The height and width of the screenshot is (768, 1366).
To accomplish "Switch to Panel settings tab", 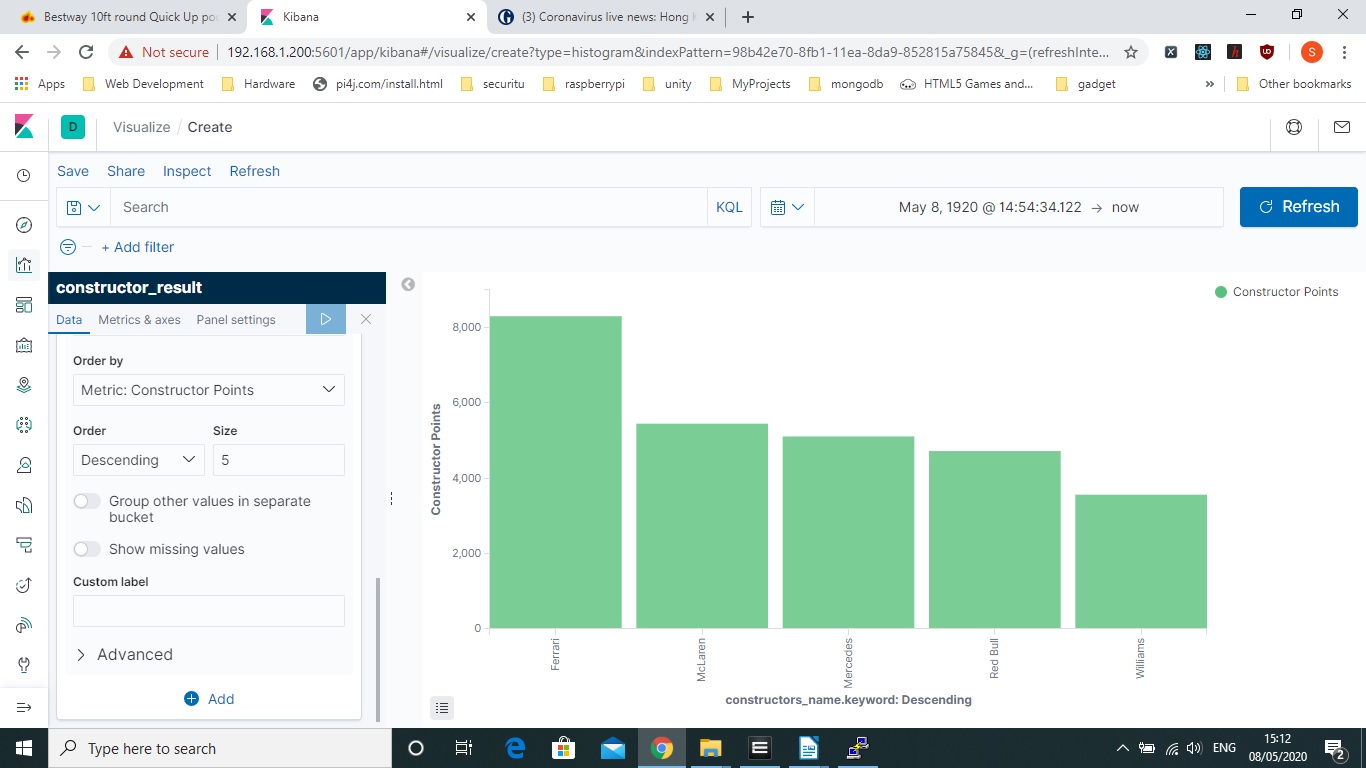I will 236,320.
